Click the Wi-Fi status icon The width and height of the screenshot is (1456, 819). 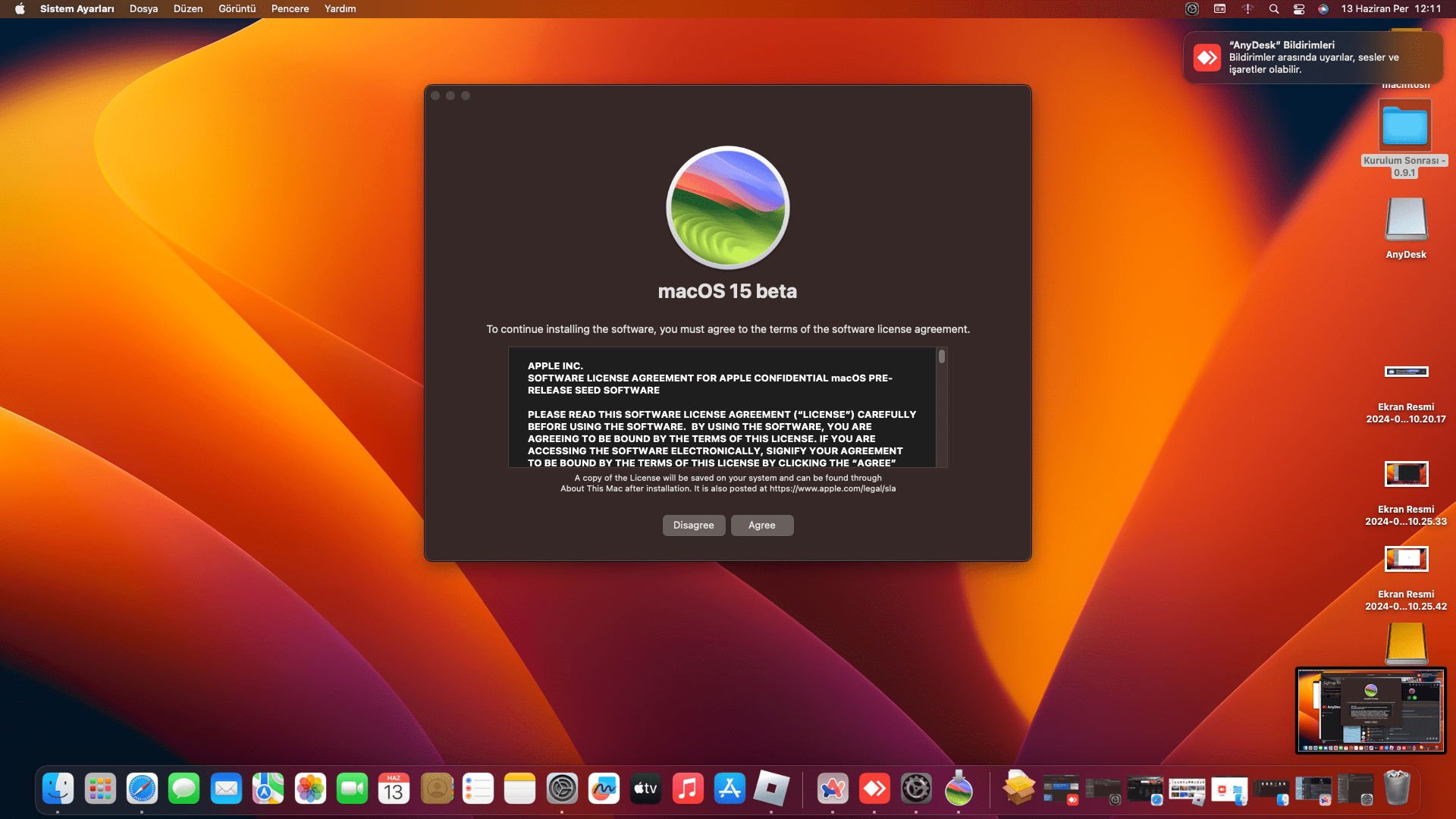pyautogui.click(x=1247, y=9)
